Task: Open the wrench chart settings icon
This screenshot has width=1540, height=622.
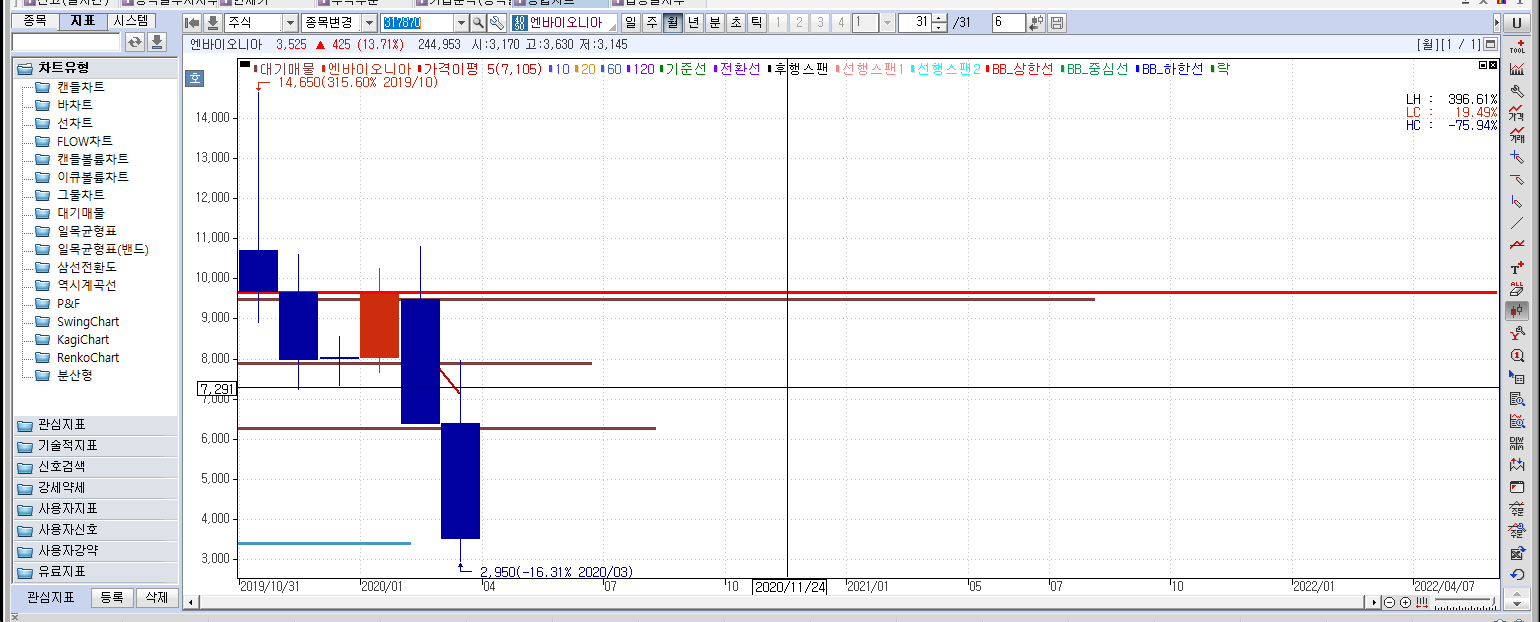Action: tap(1517, 91)
